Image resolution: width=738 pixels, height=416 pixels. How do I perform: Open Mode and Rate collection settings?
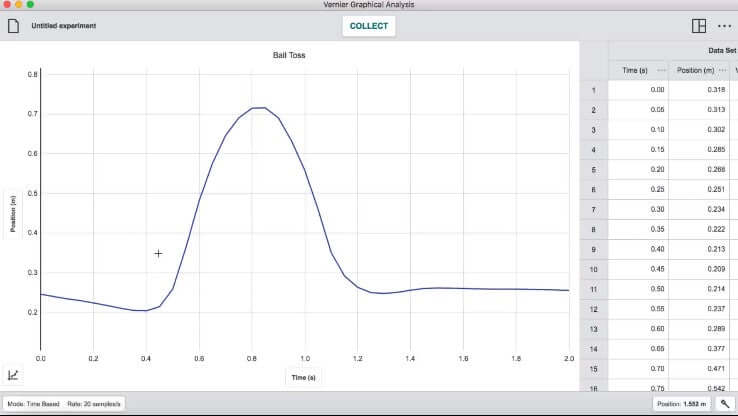tap(65, 404)
